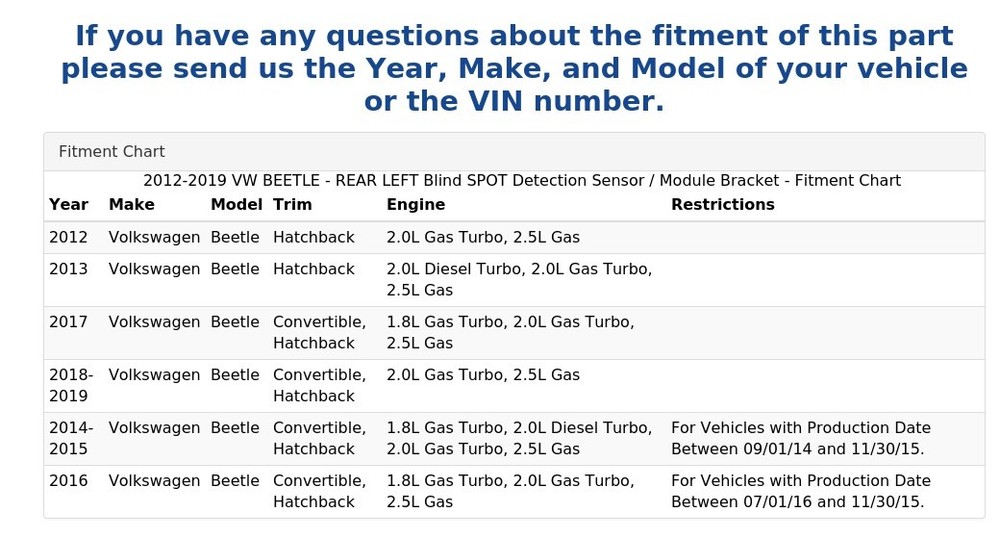The height and width of the screenshot is (538, 1000).
Task: Click the 2012 year cell
Action: 69,238
